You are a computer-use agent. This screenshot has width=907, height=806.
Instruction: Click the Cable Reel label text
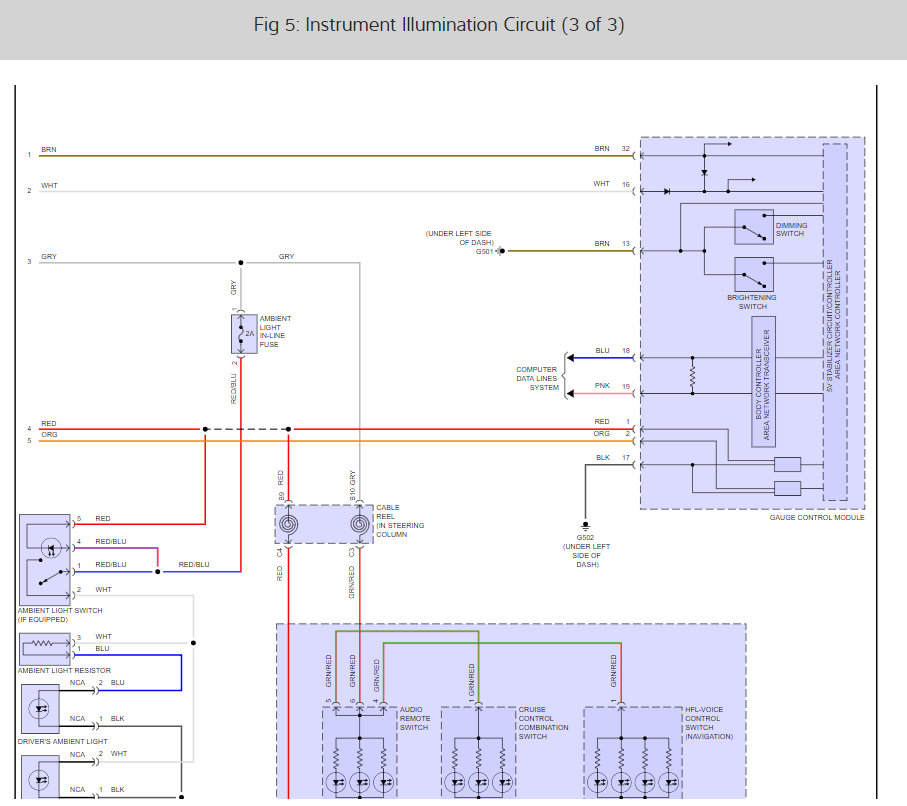[x=400, y=521]
